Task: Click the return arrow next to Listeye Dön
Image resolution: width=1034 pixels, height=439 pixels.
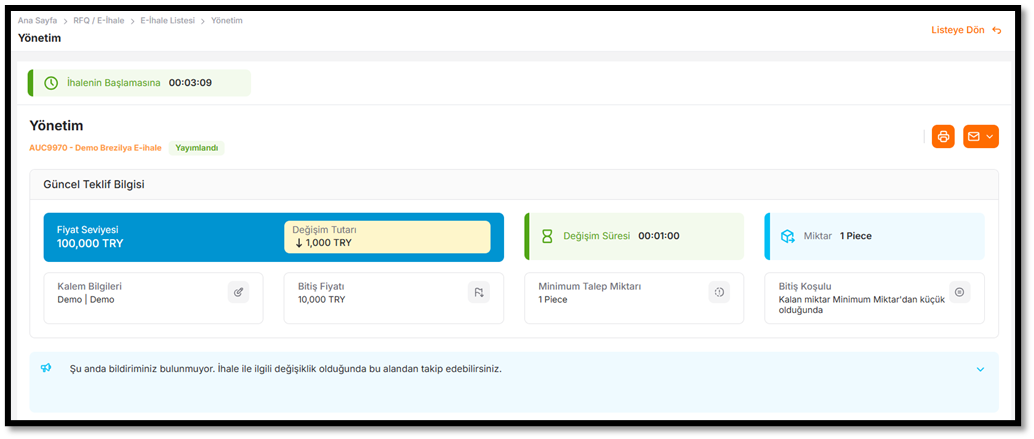Action: click(996, 30)
